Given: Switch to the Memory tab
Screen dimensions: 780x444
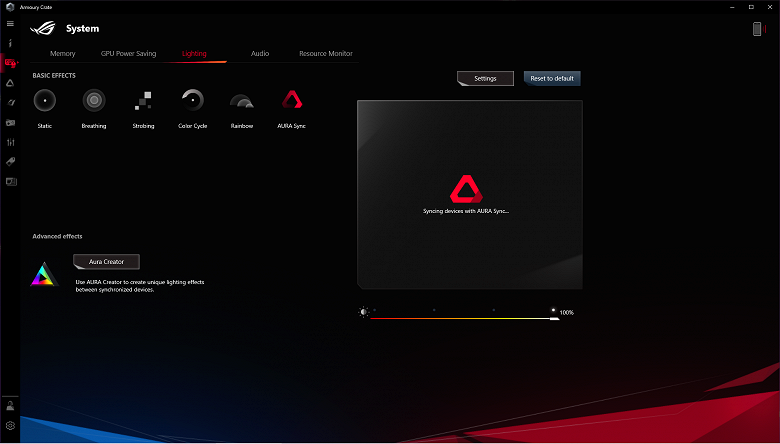Looking at the screenshot, I should click(63, 54).
